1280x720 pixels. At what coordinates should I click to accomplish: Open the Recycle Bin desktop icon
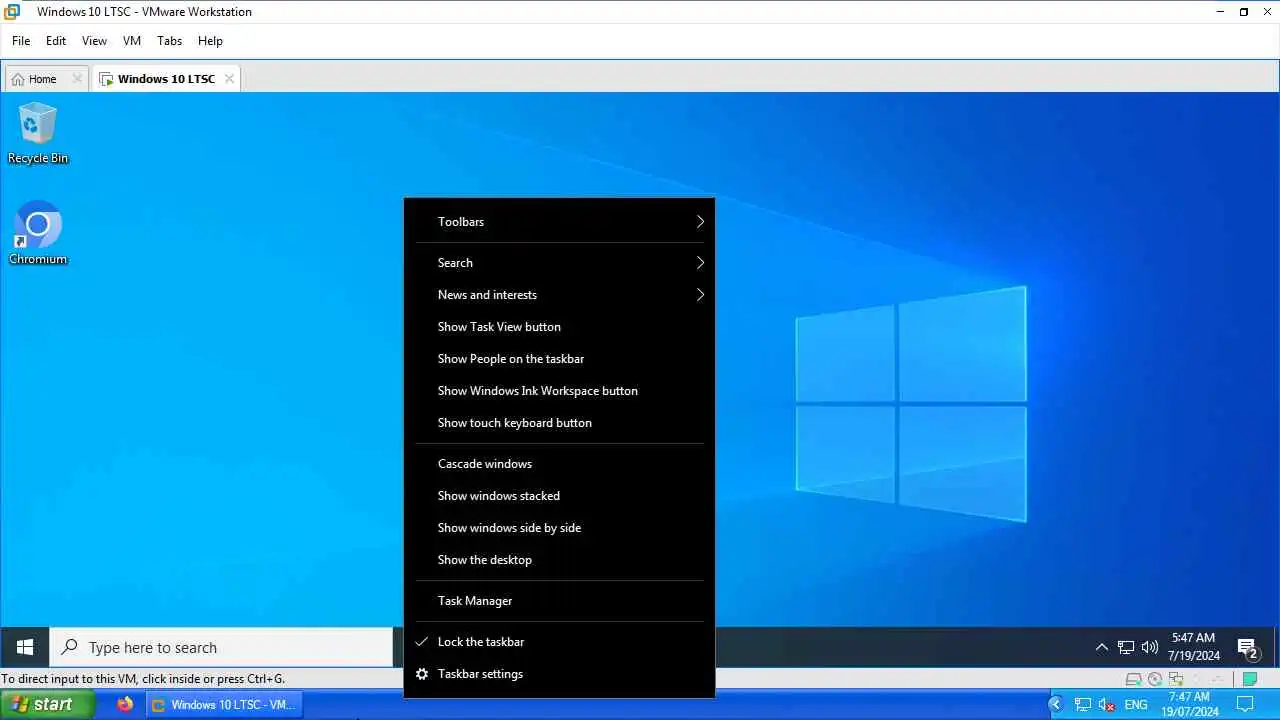[38, 134]
